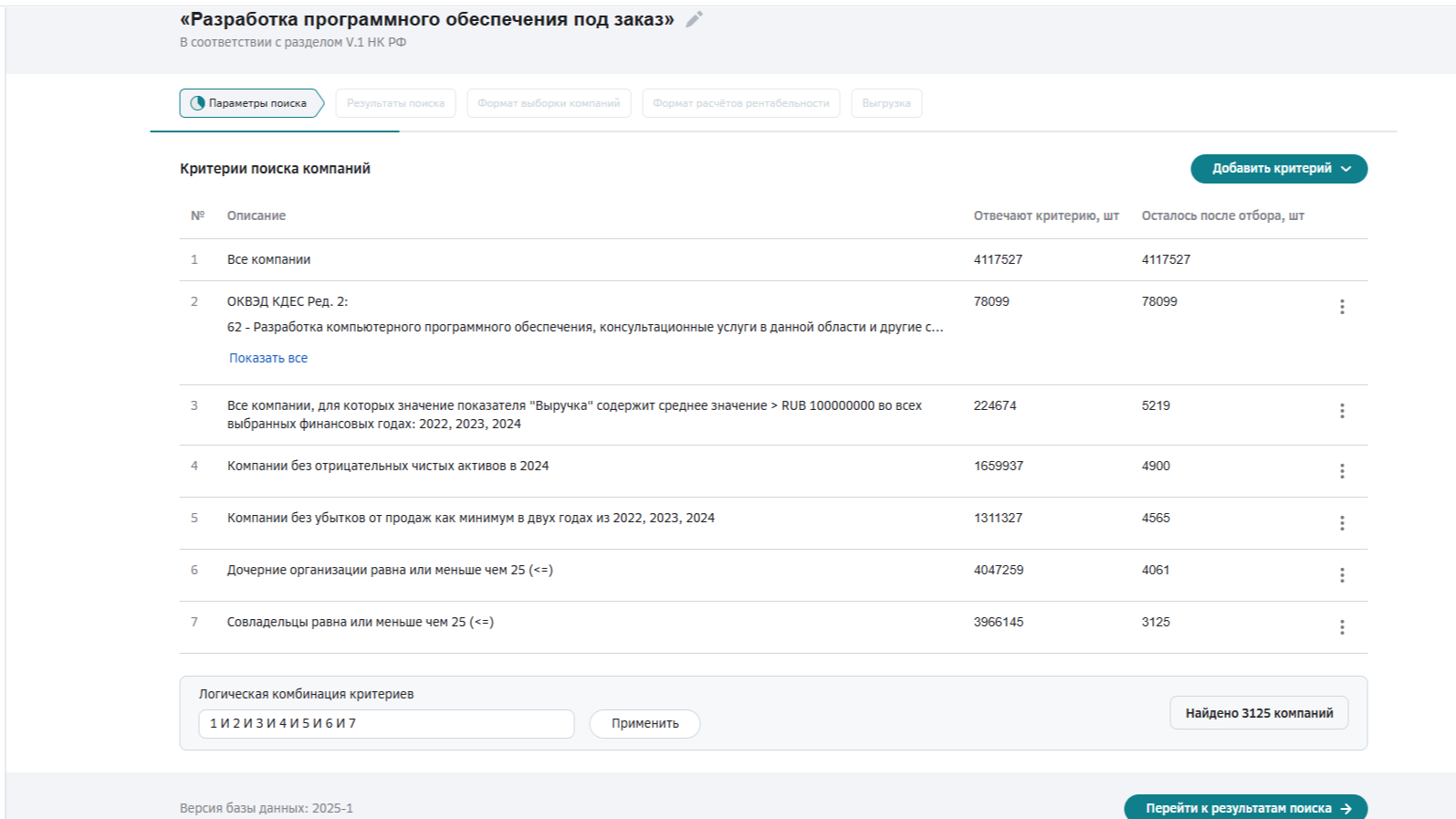Open kebab menu for the Совладельцы row
Screen dimensions: 1456x819
[1341, 627]
